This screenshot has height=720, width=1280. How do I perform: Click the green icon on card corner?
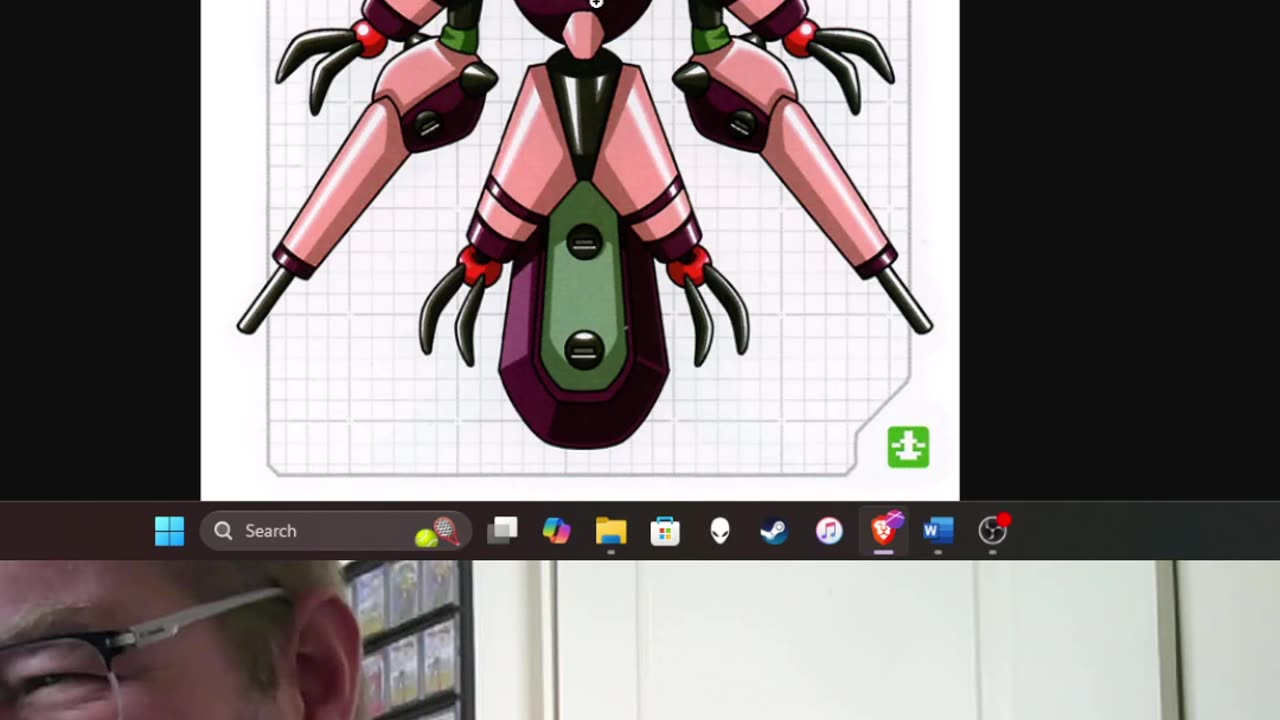tap(908, 447)
